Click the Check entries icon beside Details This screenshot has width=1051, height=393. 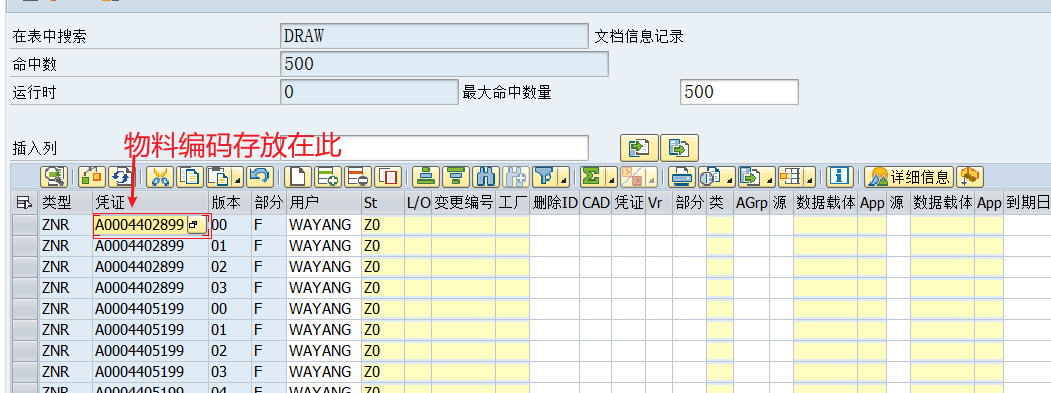[x=91, y=177]
